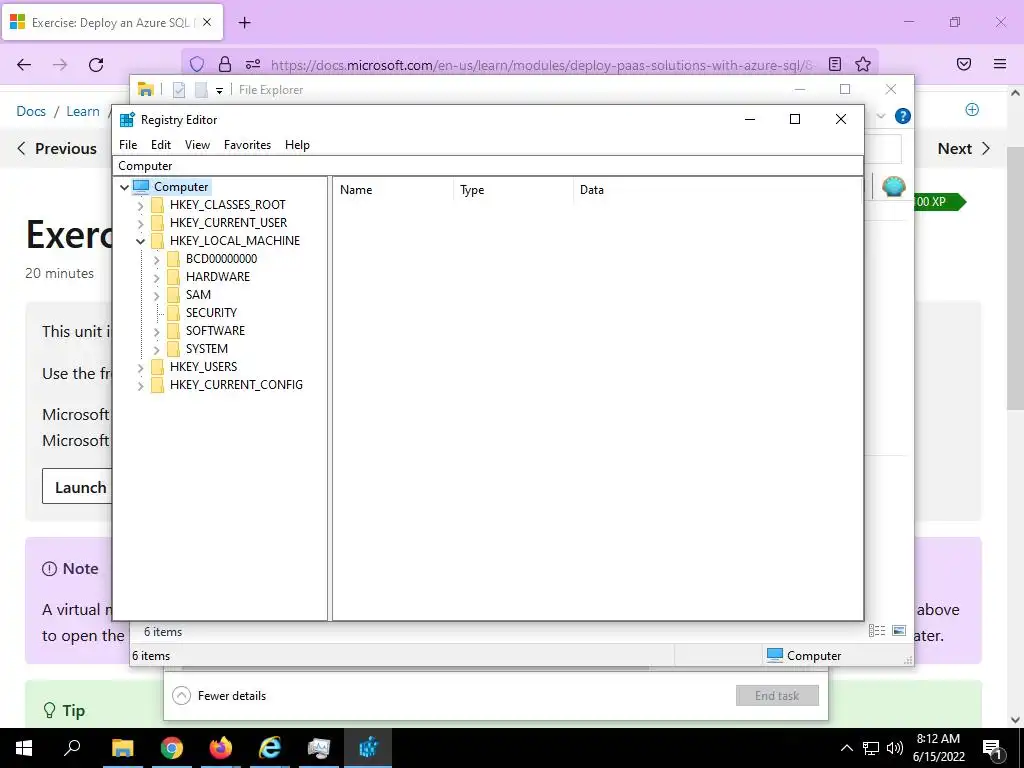
Task: Expand HKEY_USERS key
Action: point(140,368)
